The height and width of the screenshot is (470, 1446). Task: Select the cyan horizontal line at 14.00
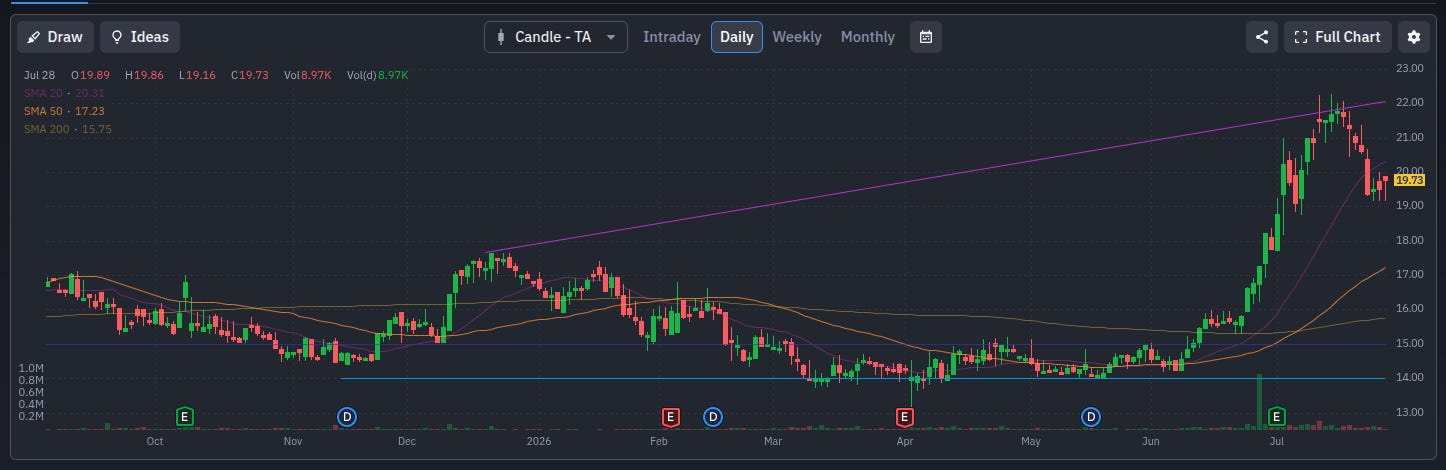point(863,378)
